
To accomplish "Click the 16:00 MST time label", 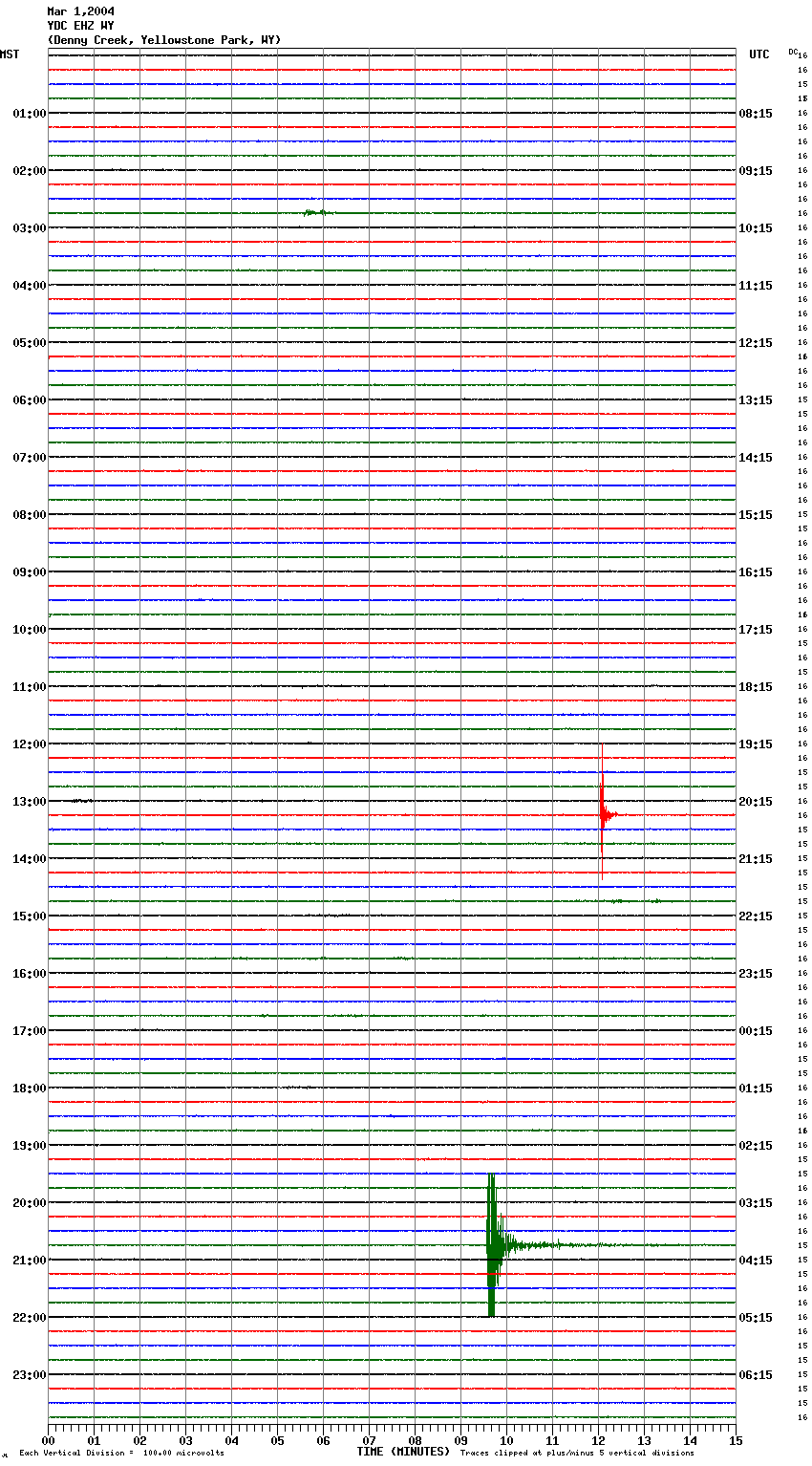I will pyautogui.click(x=30, y=974).
